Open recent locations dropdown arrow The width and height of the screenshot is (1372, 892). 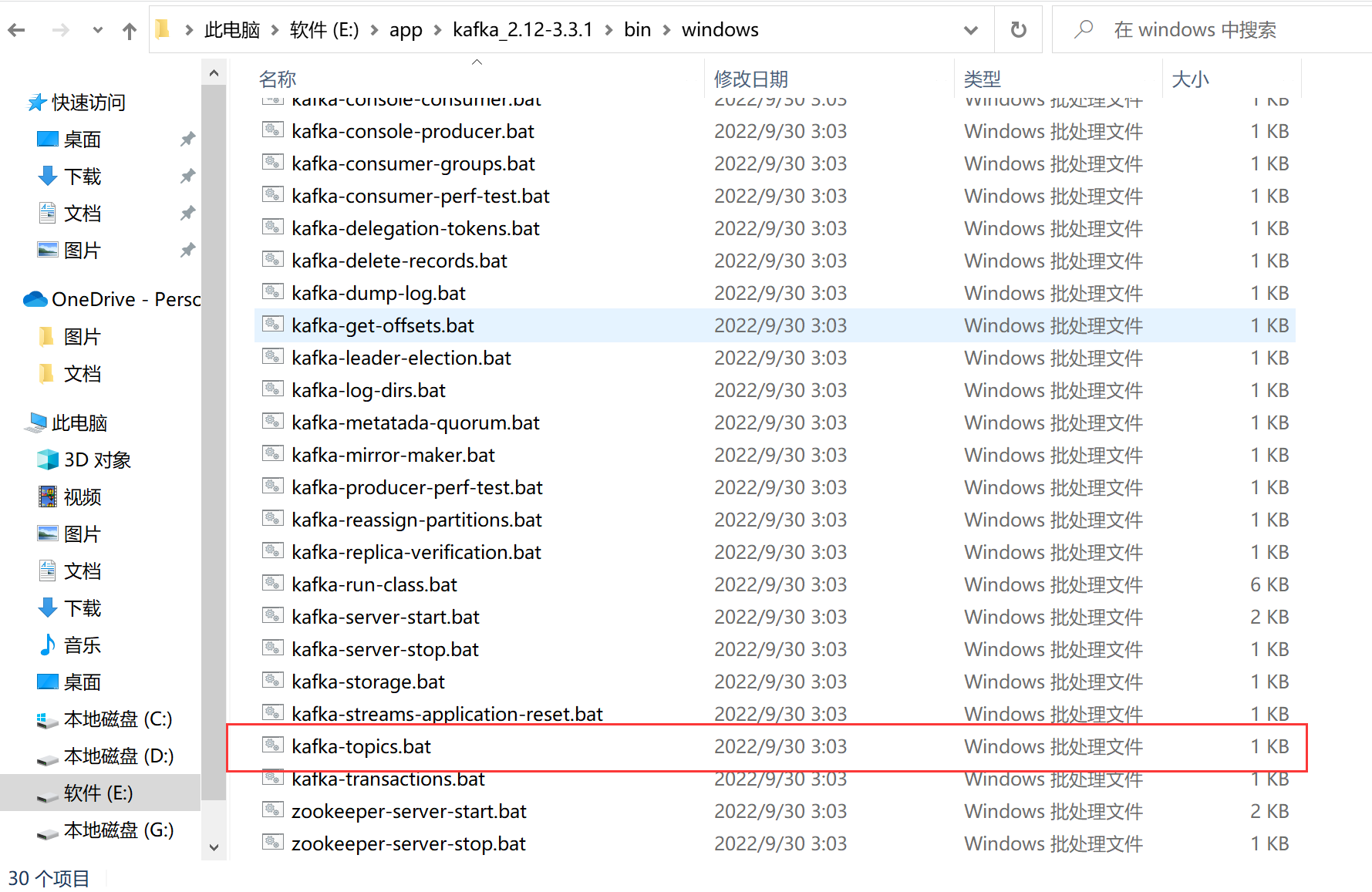[97, 30]
